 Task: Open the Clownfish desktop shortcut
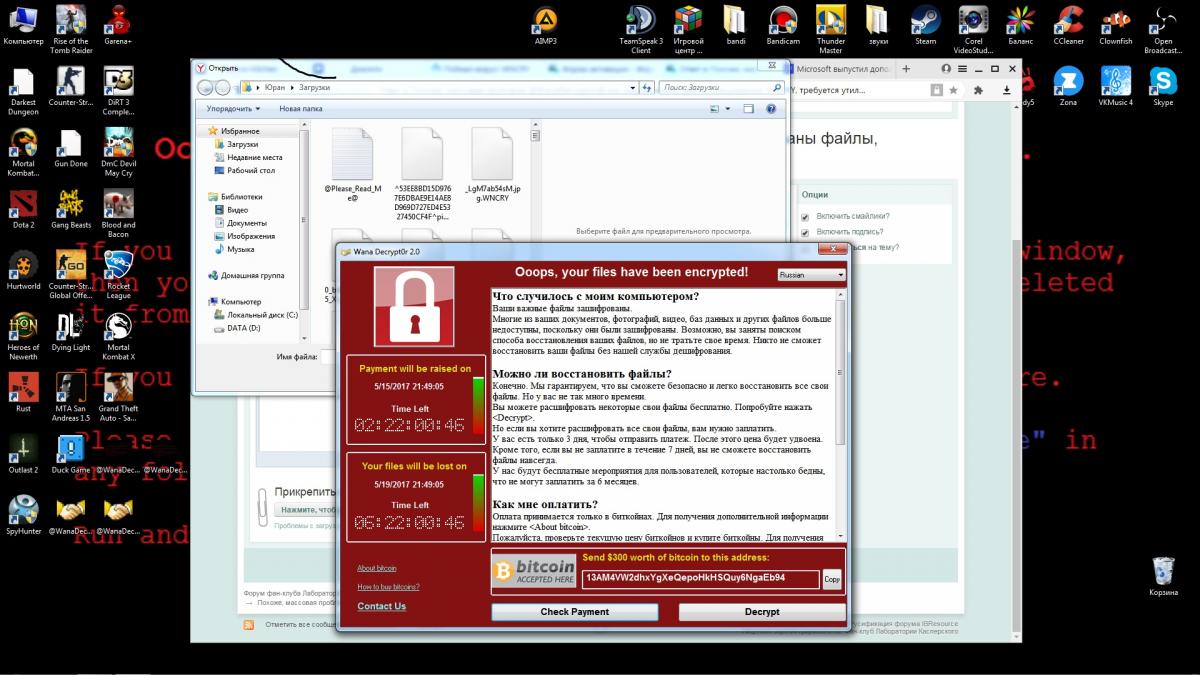(1115, 25)
